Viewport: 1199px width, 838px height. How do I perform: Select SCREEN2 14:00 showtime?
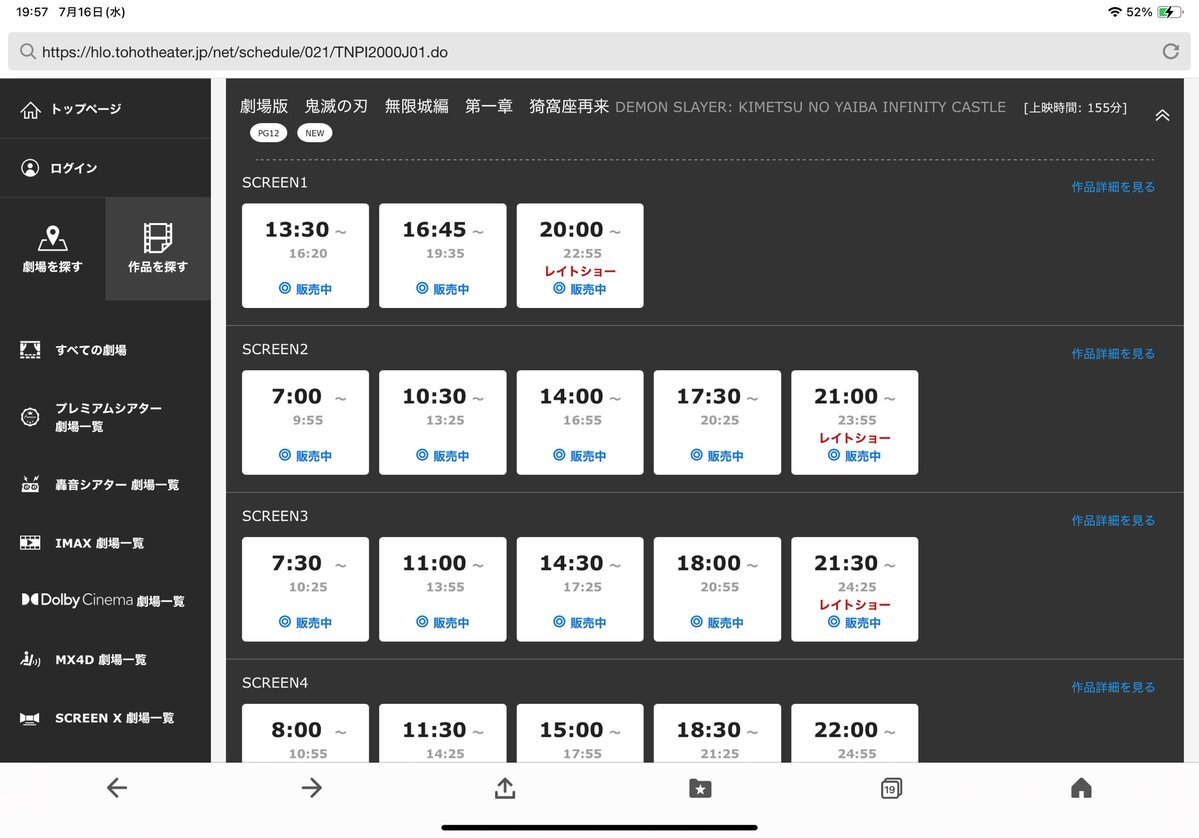[580, 422]
